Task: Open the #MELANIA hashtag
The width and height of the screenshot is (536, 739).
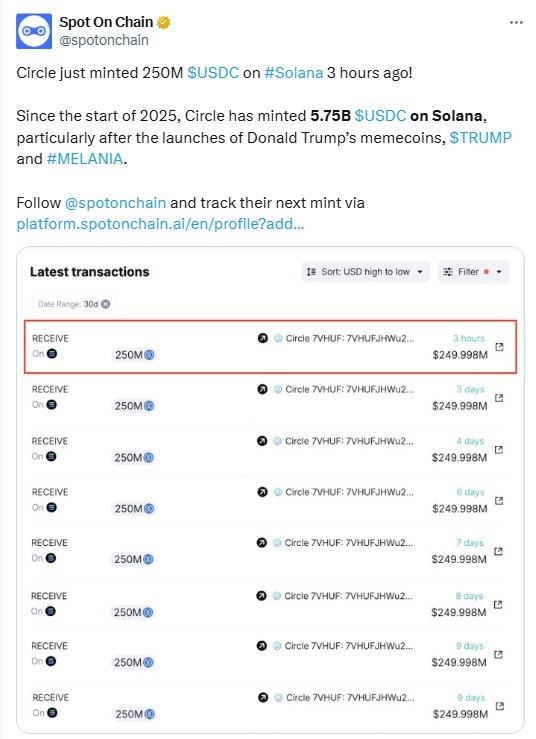Action: click(85, 159)
